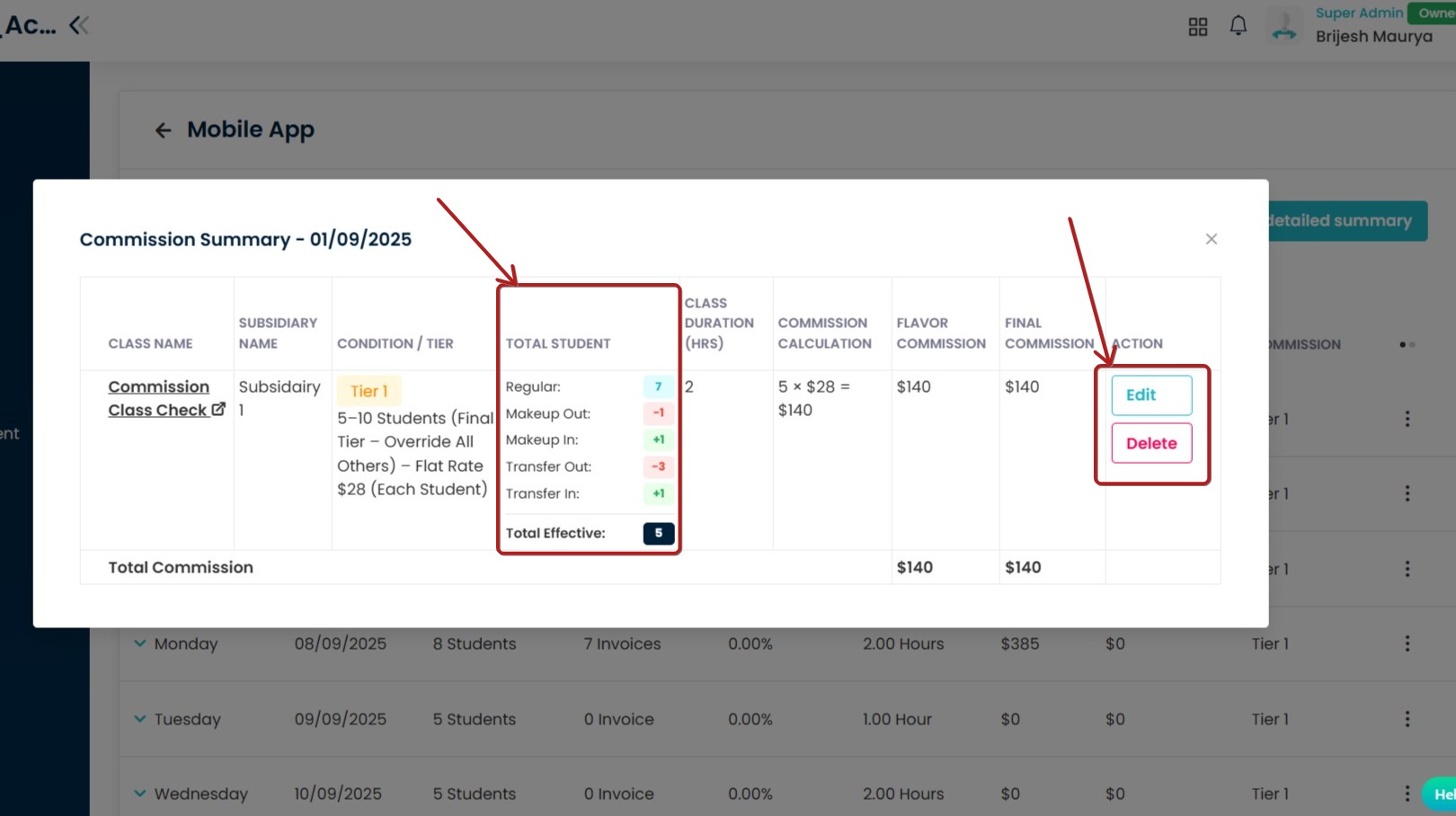
Task: Click the Total Effective count badge
Action: (658, 533)
